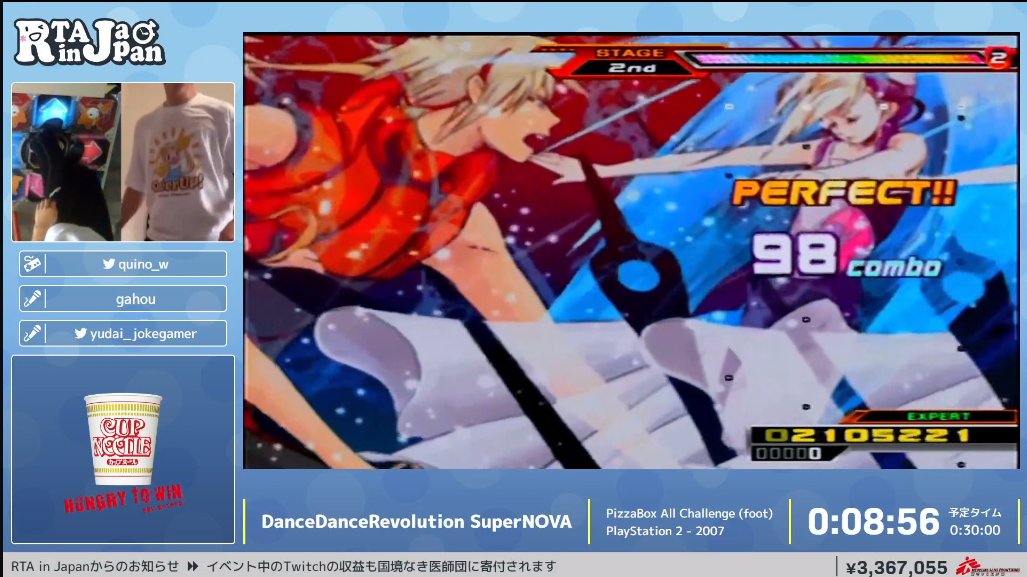Click the microphone icon beside gahou
Image resolution: width=1027 pixels, height=577 pixels.
click(32, 299)
